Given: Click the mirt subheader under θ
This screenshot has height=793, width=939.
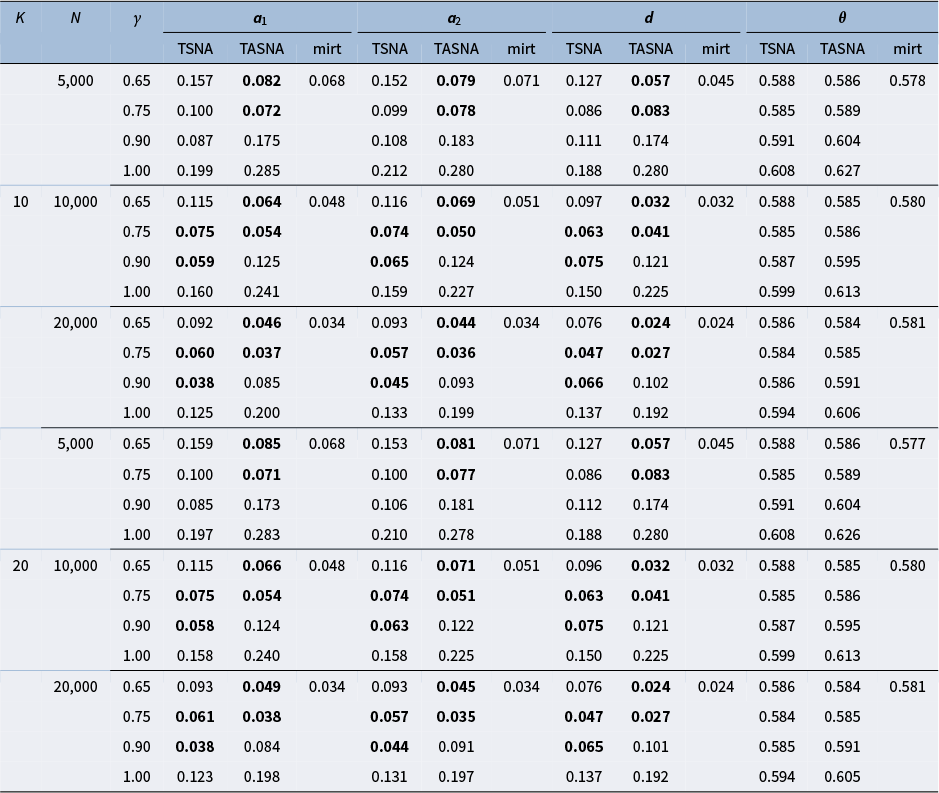Looking at the screenshot, I should coord(907,49).
